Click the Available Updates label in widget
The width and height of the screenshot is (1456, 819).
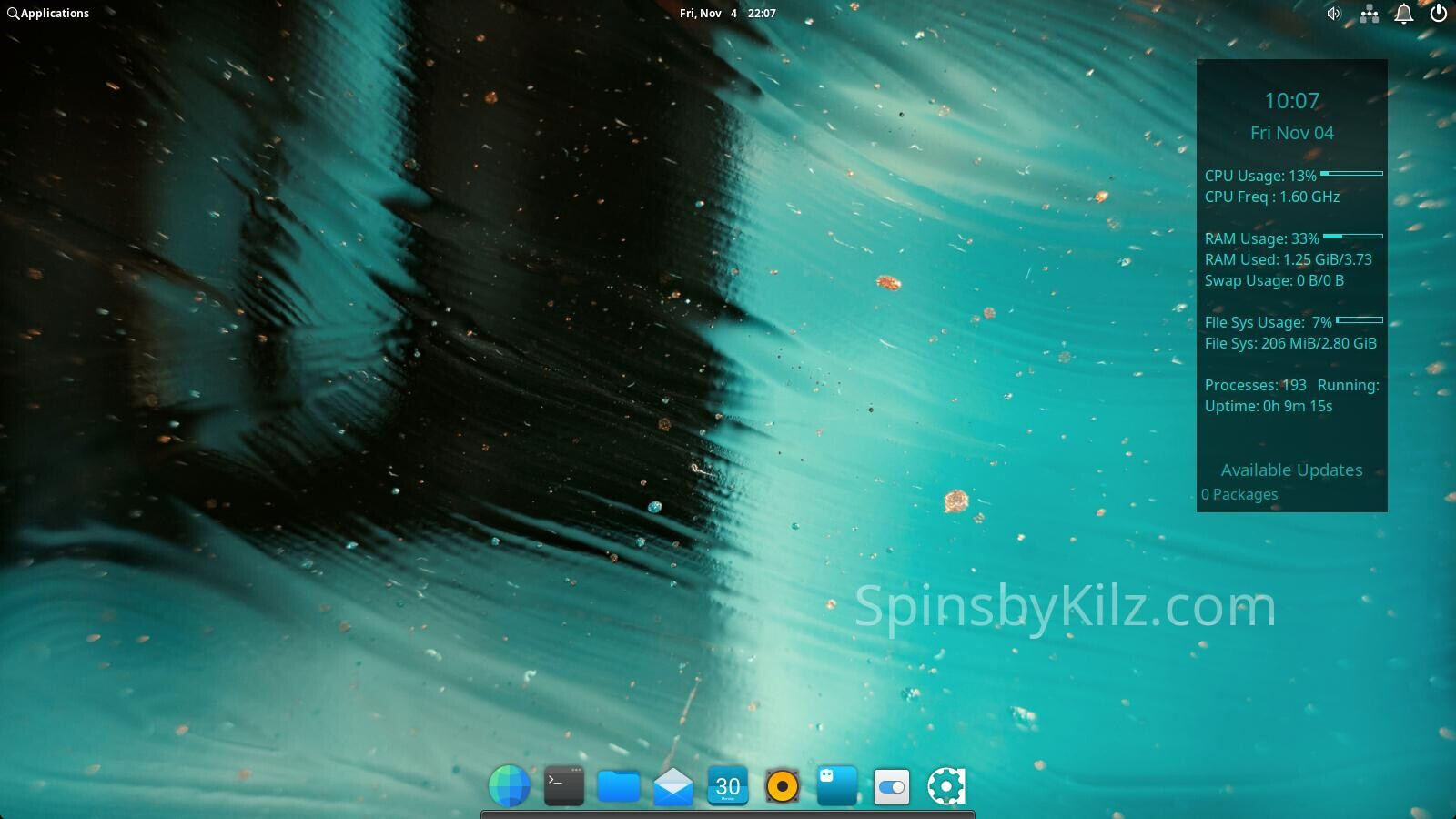click(x=1291, y=470)
